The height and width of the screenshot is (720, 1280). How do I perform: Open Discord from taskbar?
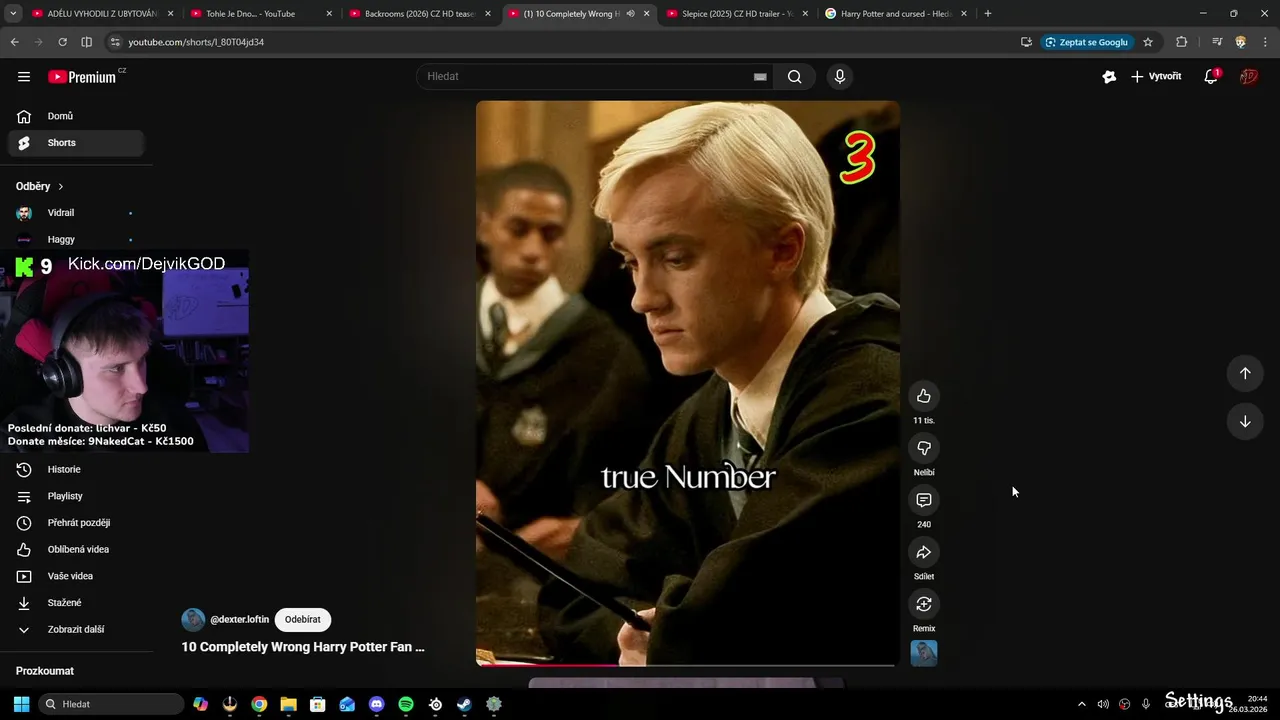pyautogui.click(x=376, y=704)
